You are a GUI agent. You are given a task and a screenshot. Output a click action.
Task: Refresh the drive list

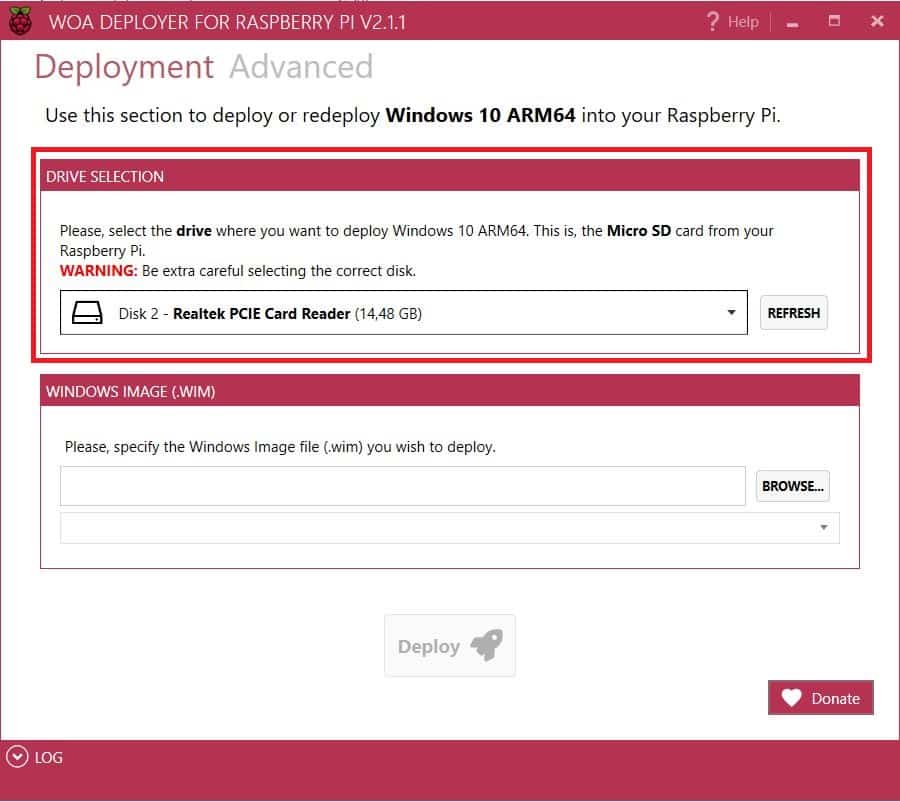pos(794,313)
